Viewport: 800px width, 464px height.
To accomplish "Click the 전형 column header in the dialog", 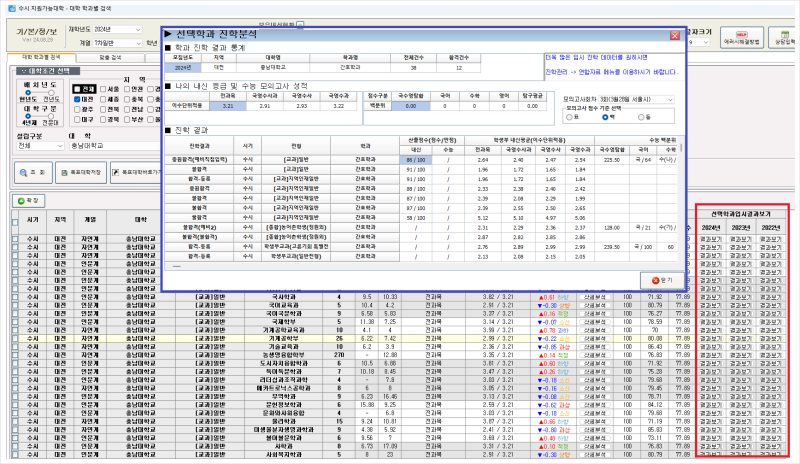I will [296, 145].
